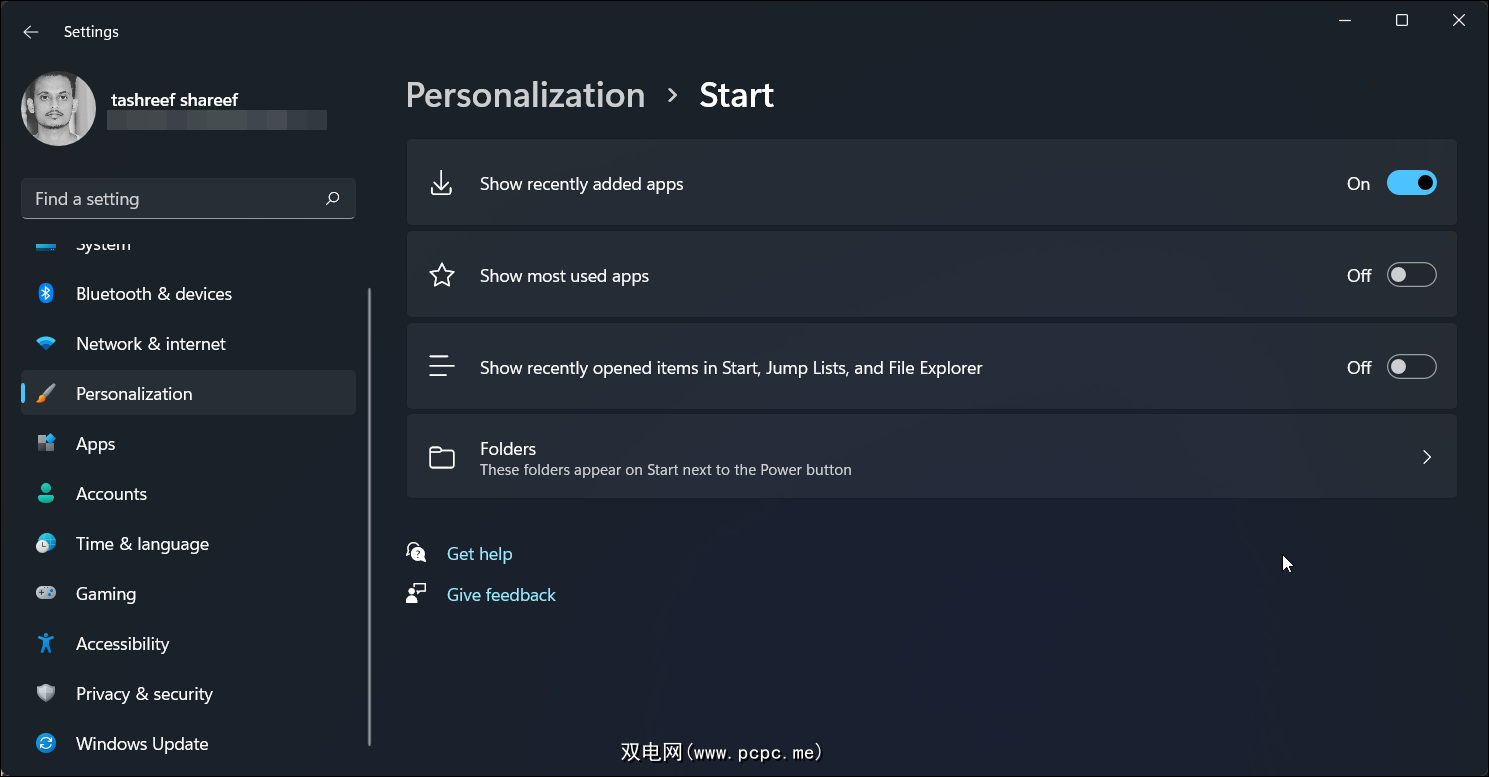Viewport: 1489px width, 777px height.
Task: Click the Bluetooth & devices icon
Action: click(46, 293)
